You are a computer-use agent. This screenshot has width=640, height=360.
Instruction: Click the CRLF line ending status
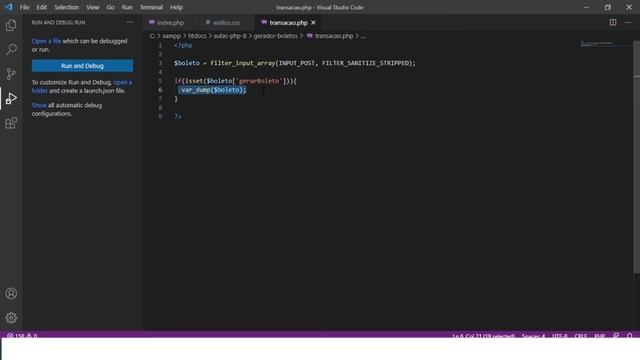[x=580, y=336]
